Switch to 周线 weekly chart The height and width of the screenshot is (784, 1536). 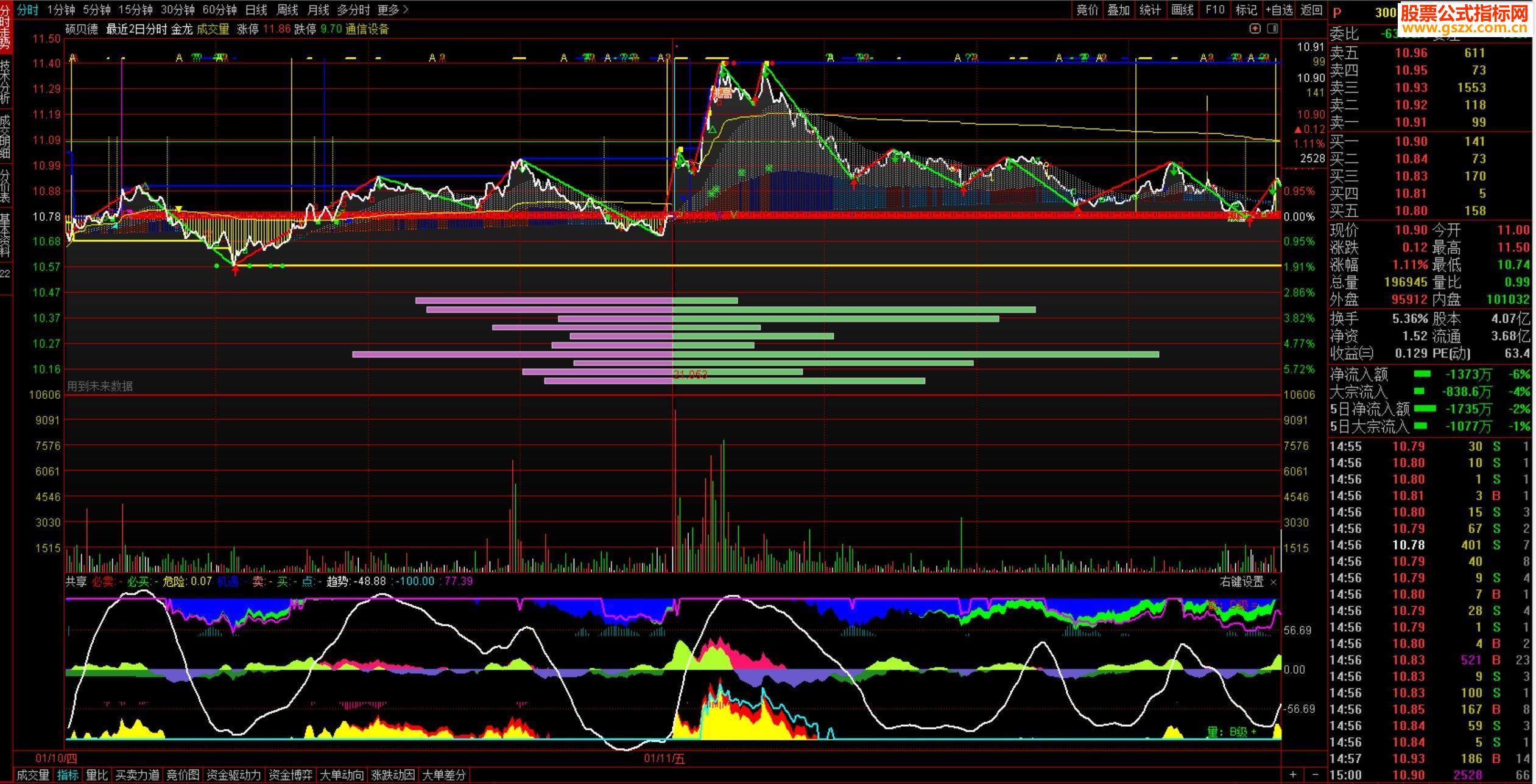point(287,10)
